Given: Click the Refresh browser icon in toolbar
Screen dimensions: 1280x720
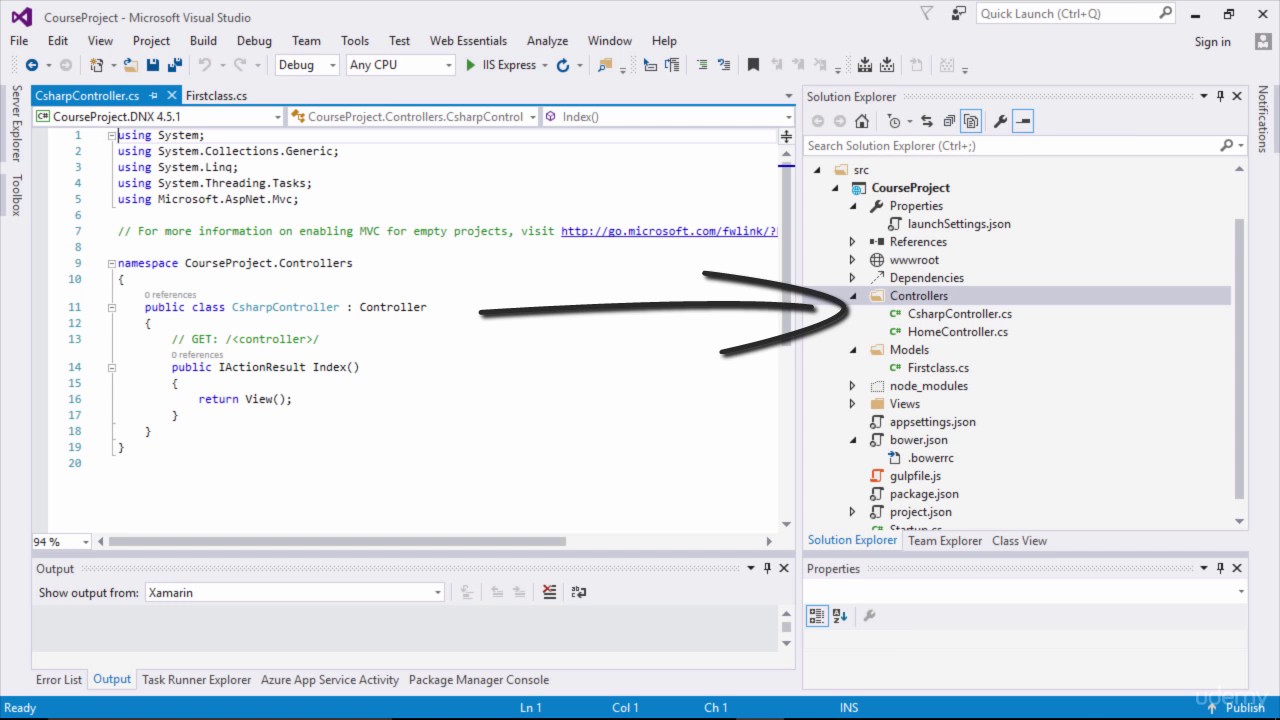Looking at the screenshot, I should click(x=563, y=65).
